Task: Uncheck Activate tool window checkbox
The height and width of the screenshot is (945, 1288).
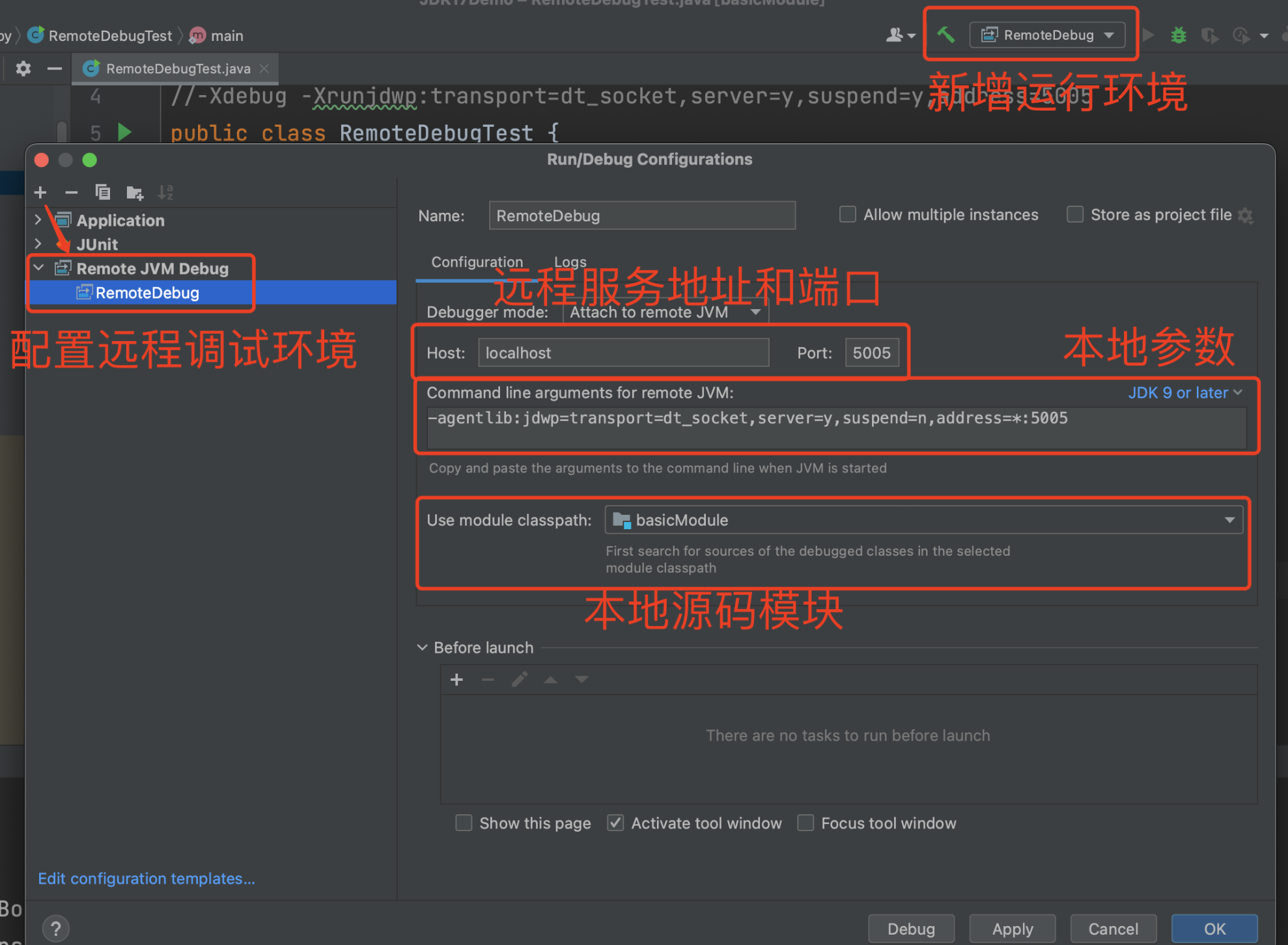Action: [x=615, y=823]
